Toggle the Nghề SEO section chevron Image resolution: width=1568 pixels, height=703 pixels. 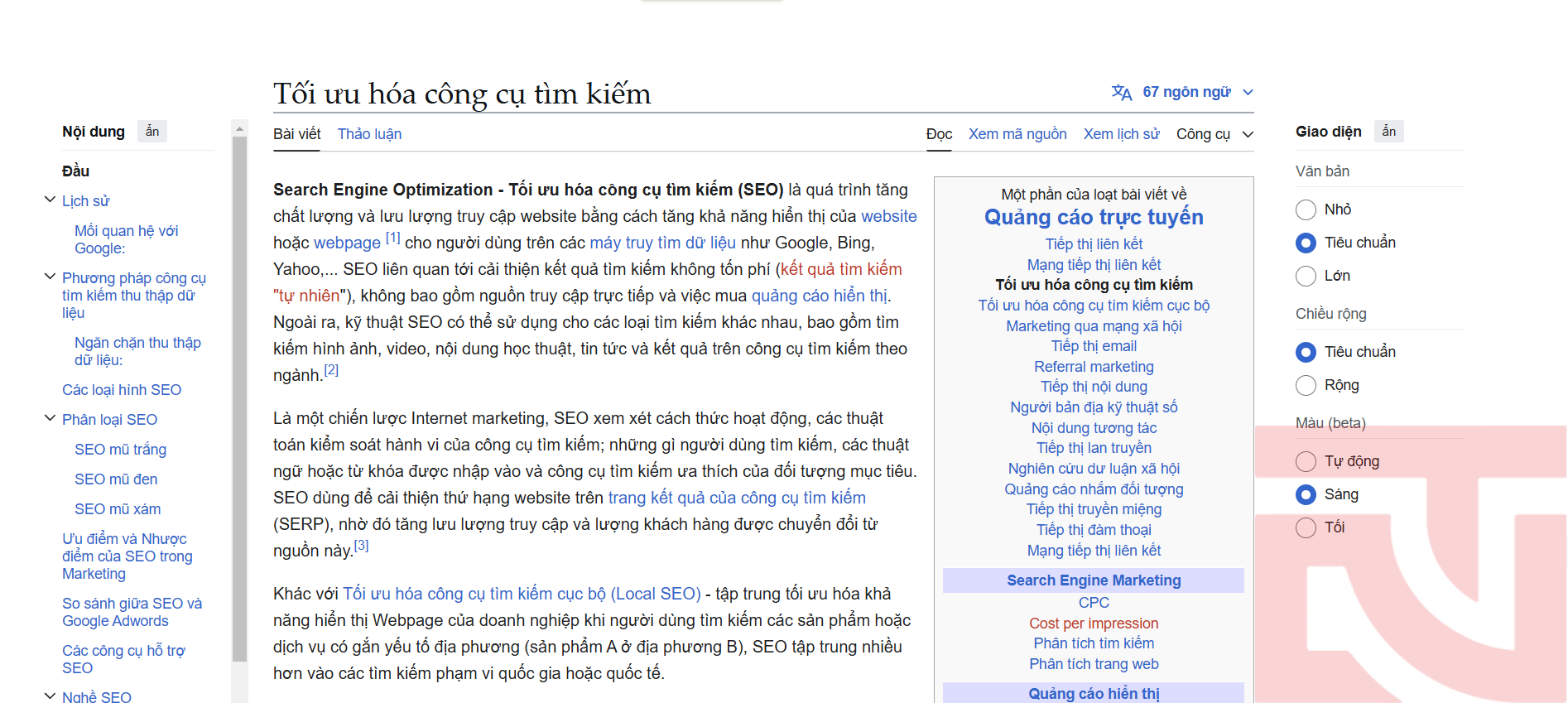pos(50,696)
